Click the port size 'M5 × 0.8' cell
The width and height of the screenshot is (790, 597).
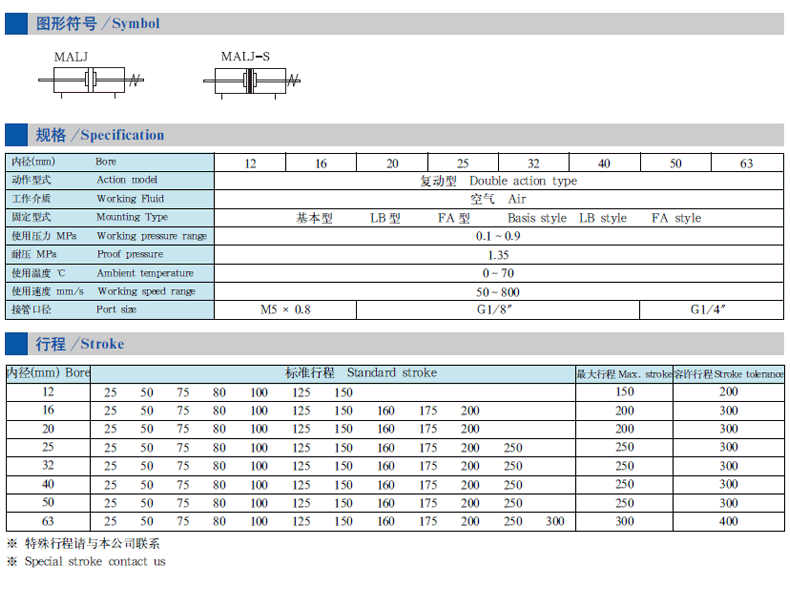[285, 309]
